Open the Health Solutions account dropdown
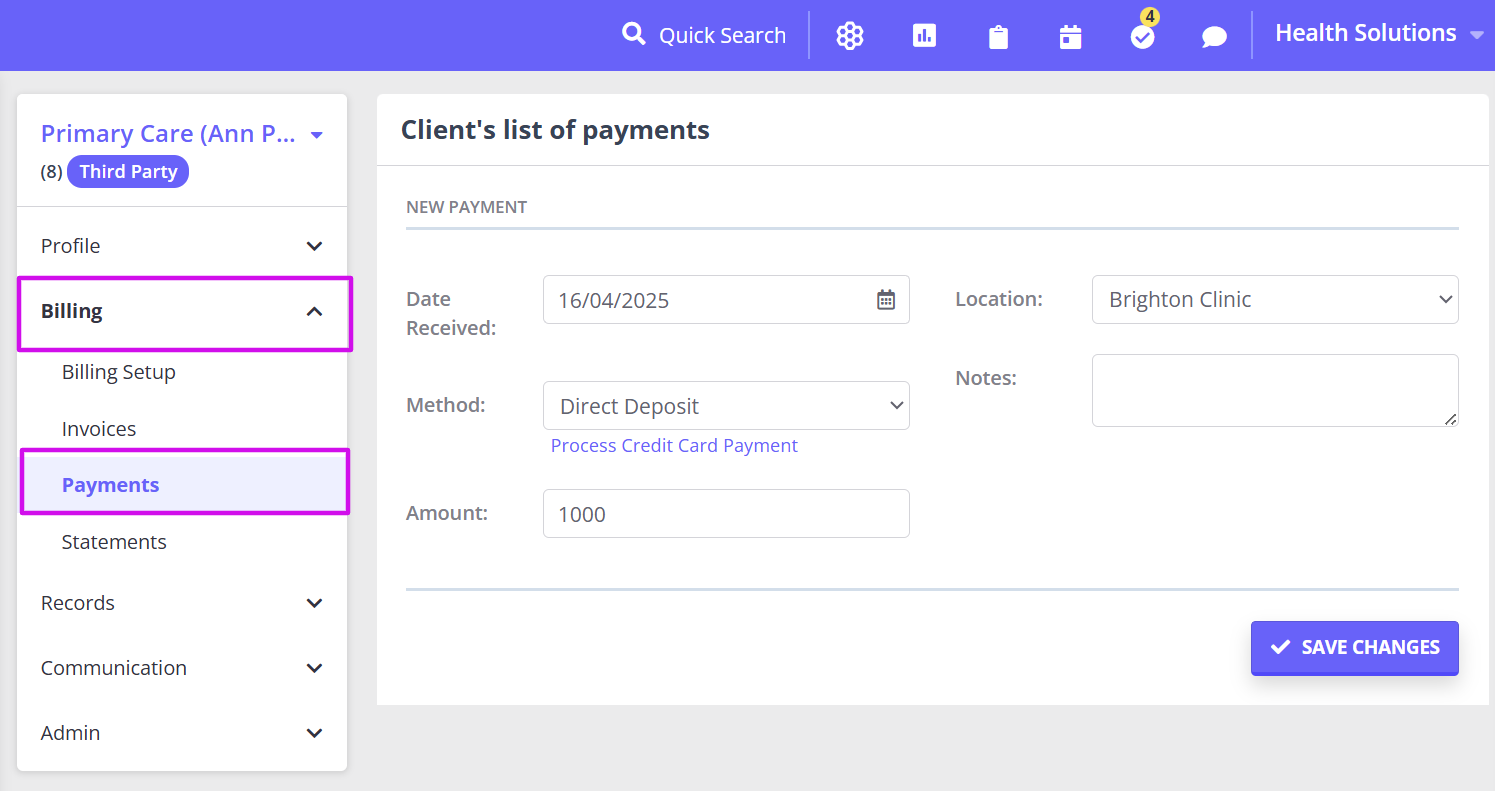The image size is (1495, 791). pyautogui.click(x=1379, y=33)
